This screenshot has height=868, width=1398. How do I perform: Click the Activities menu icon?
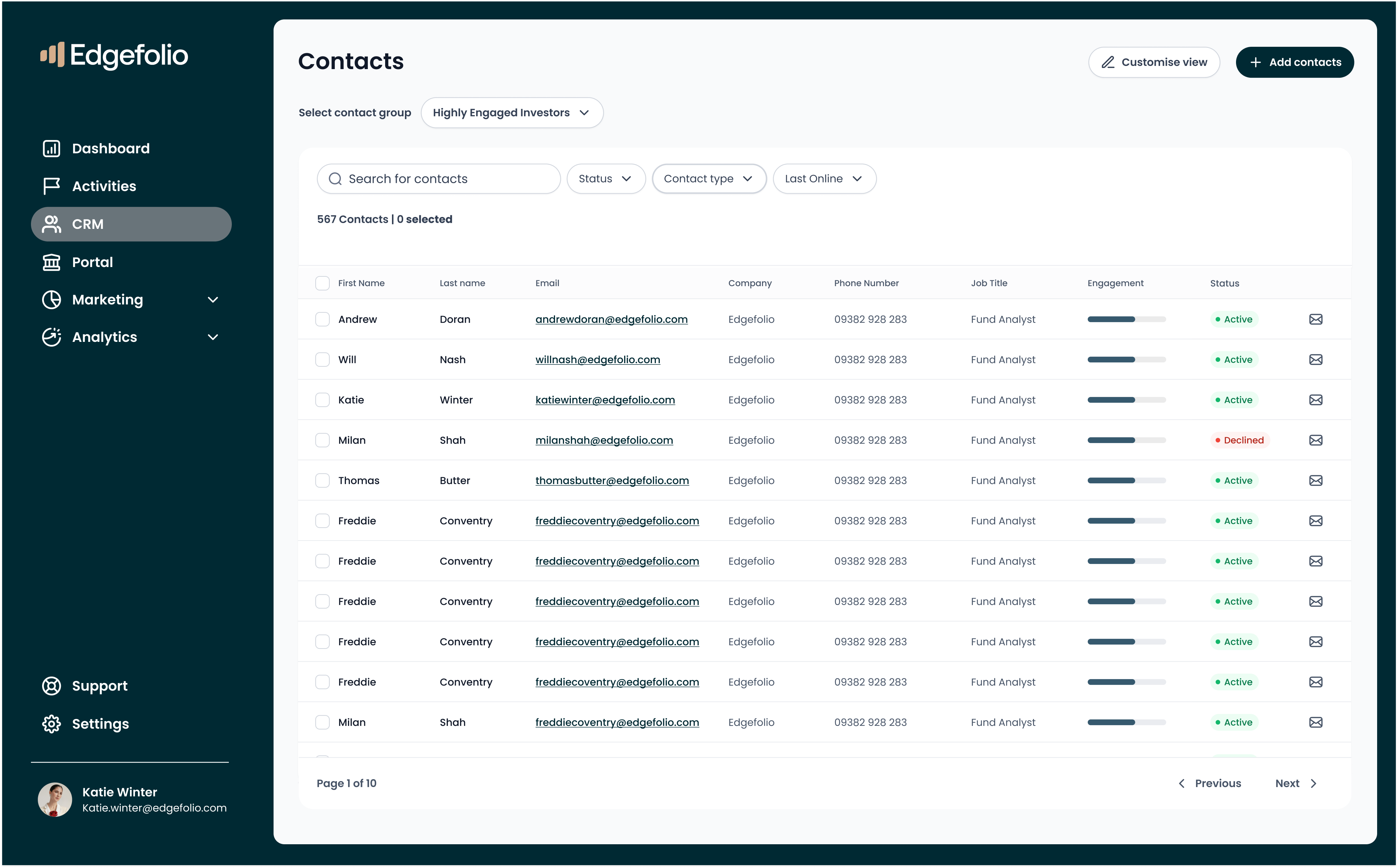tap(51, 186)
